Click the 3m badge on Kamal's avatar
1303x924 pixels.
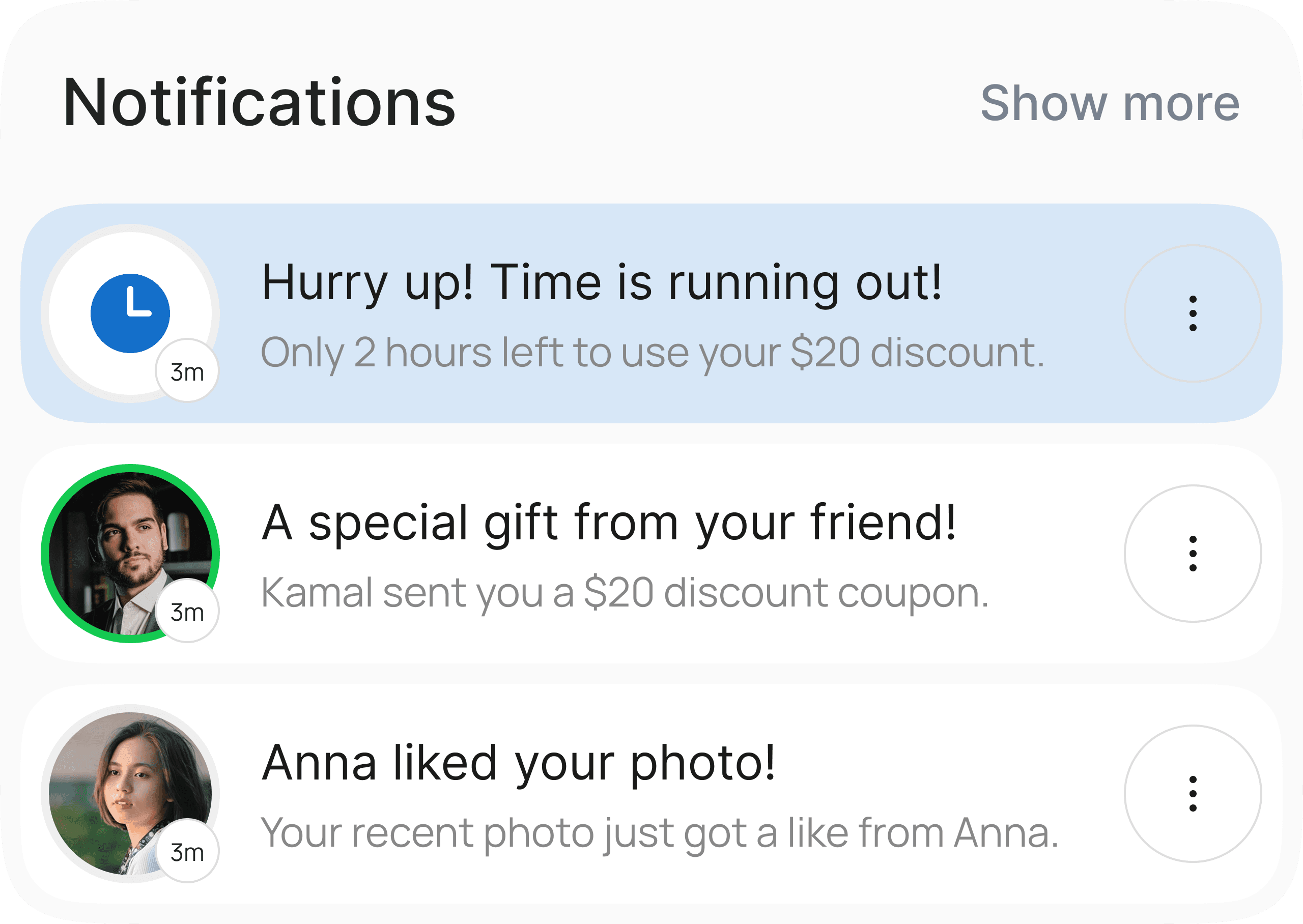(187, 612)
